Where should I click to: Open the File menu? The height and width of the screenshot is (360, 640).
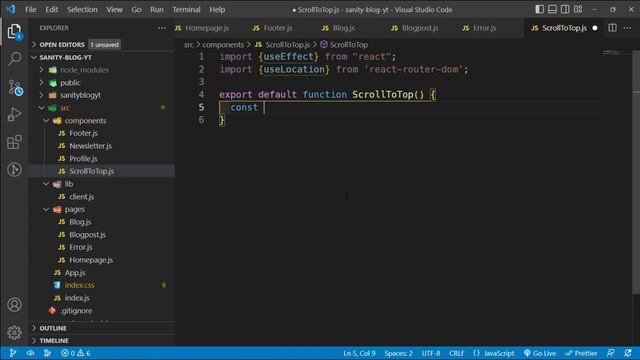coord(31,9)
